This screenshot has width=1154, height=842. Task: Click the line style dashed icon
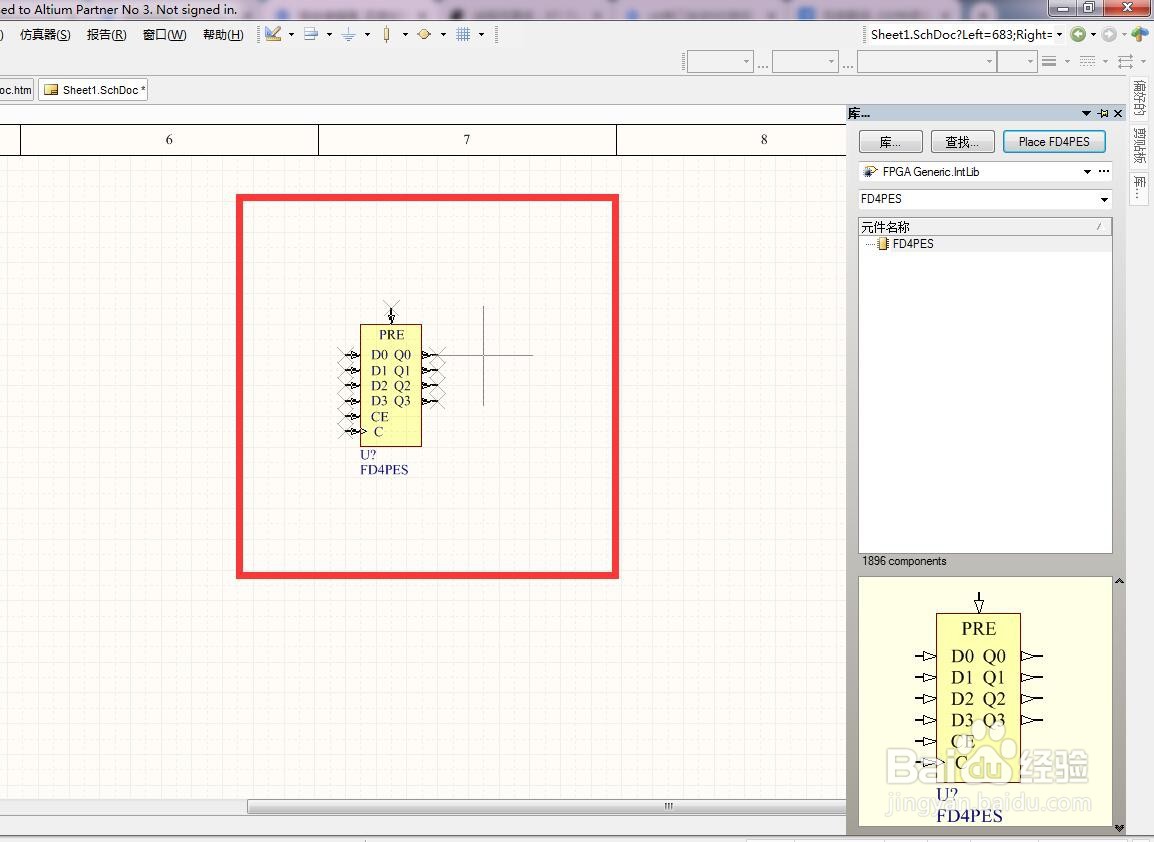pos(1088,62)
